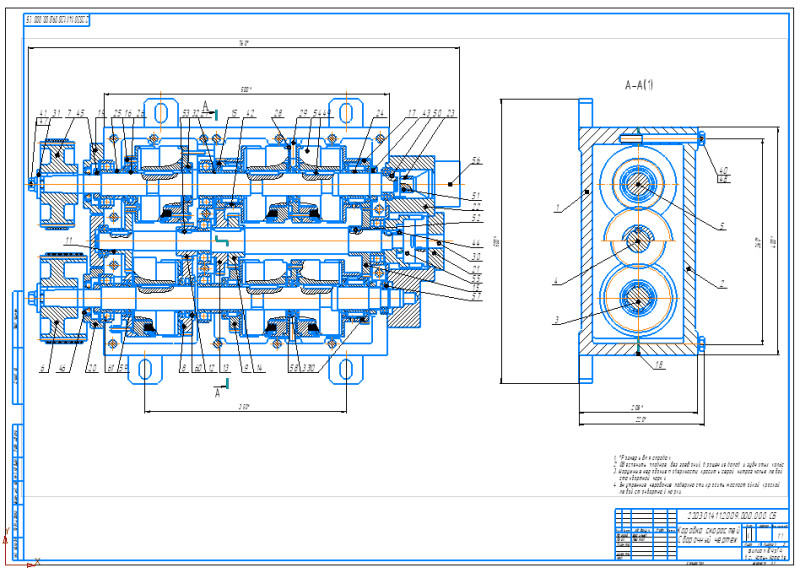This screenshot has height=573, width=800.
Task: Click callout '44' on the main view
Action: click(476, 243)
